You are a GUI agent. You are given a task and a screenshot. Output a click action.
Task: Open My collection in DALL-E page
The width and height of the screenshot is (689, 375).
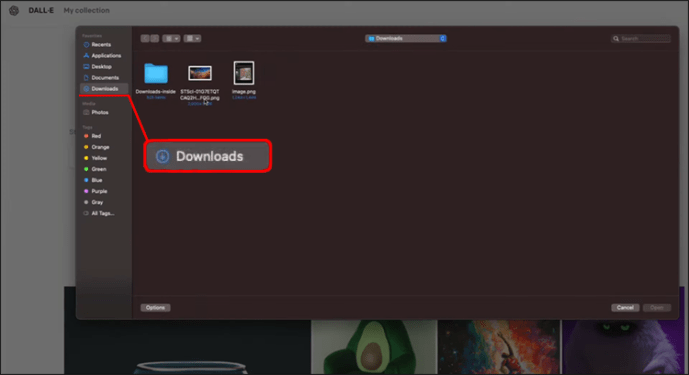(87, 10)
